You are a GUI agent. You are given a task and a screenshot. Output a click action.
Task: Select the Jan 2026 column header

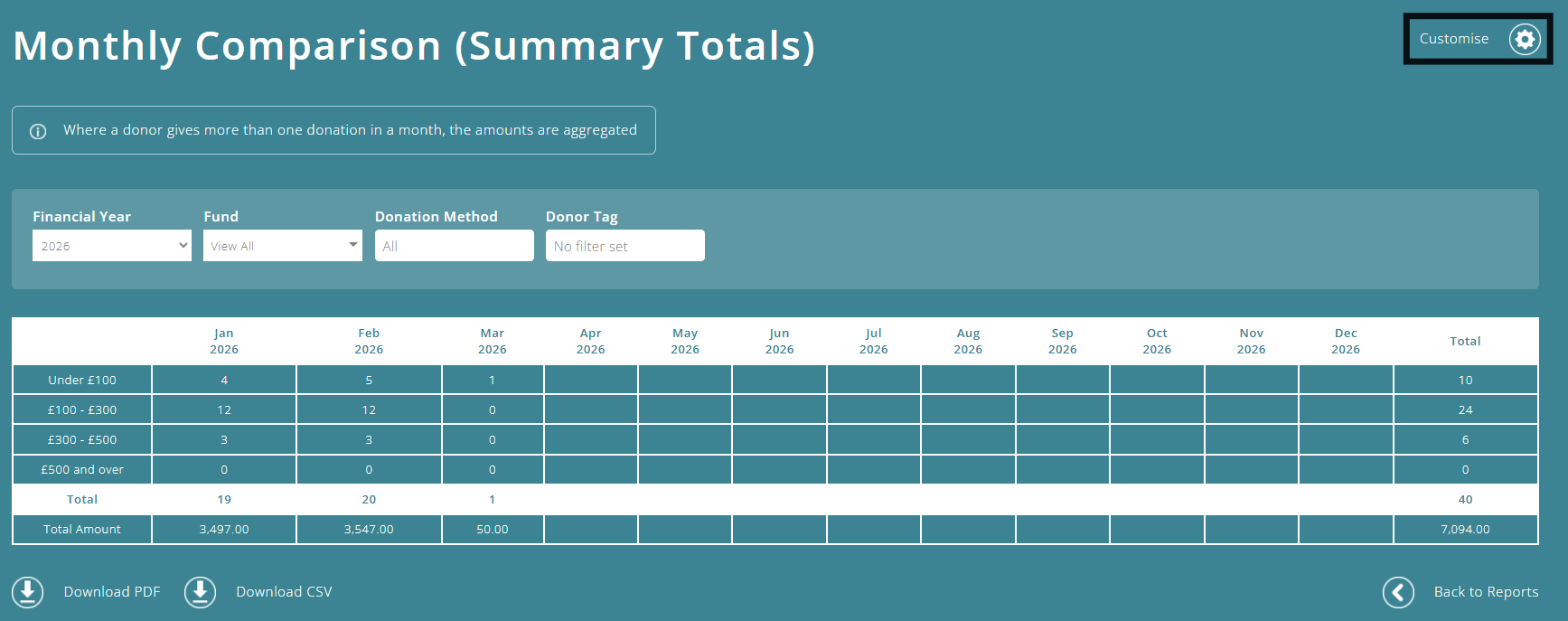click(224, 342)
